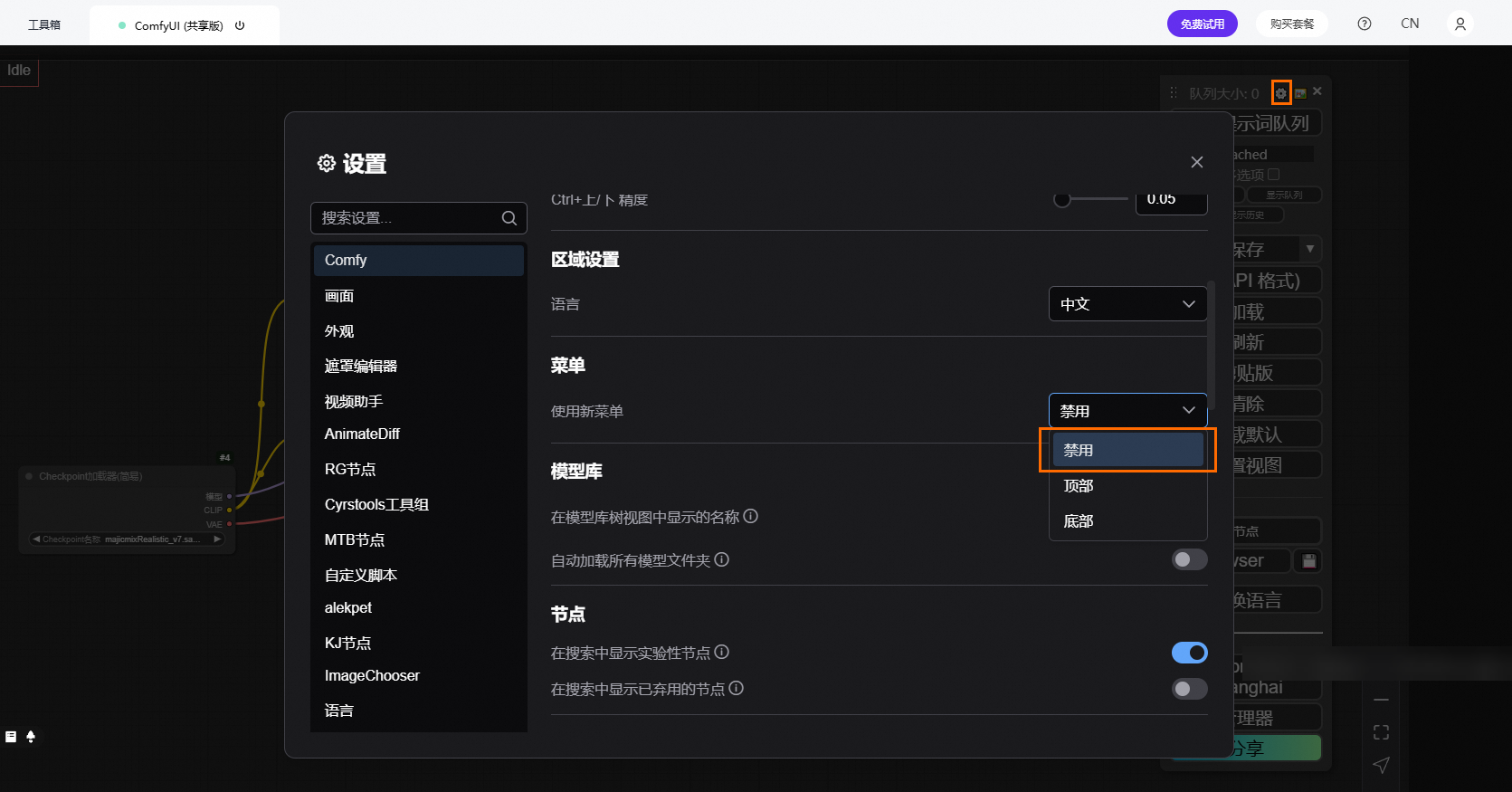Open Checkpoint名称 selector on node
This screenshot has width=1512, height=792.
pos(127,539)
